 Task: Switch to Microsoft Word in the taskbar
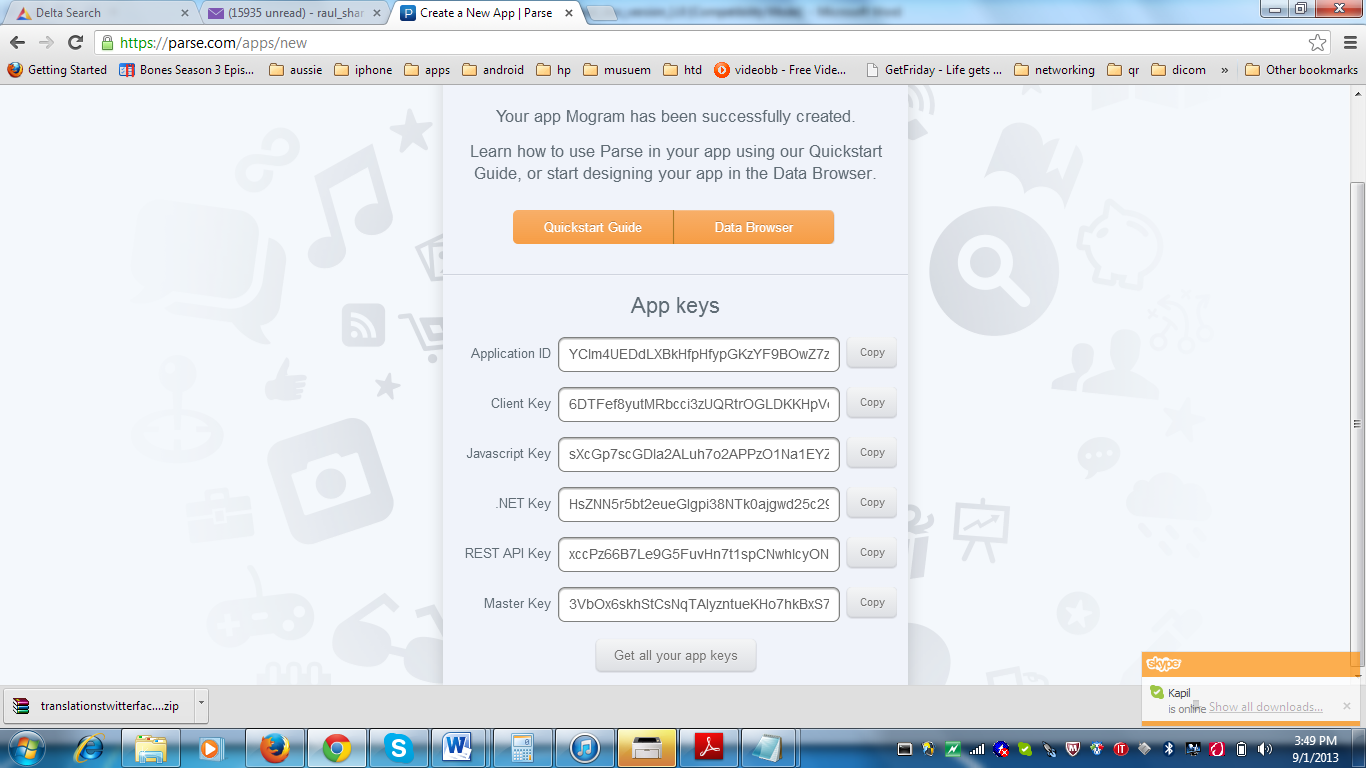459,747
